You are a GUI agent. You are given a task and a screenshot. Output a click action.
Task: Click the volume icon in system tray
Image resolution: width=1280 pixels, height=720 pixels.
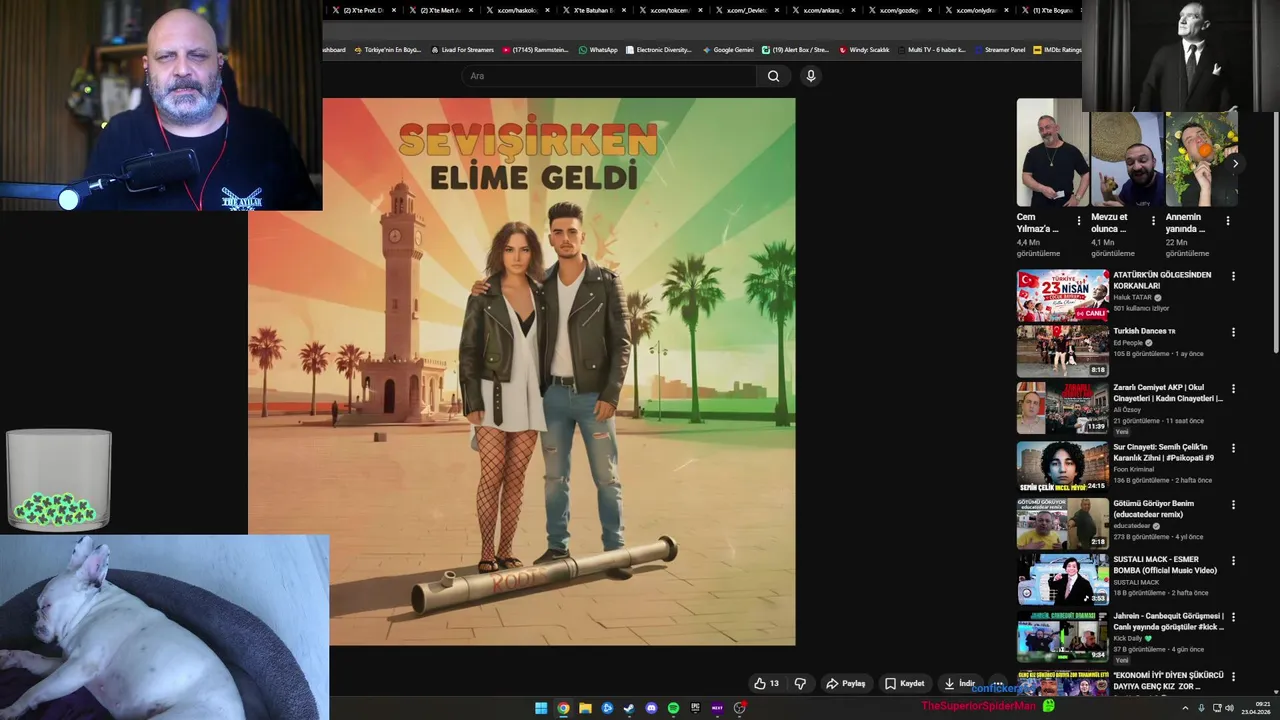point(1229,708)
